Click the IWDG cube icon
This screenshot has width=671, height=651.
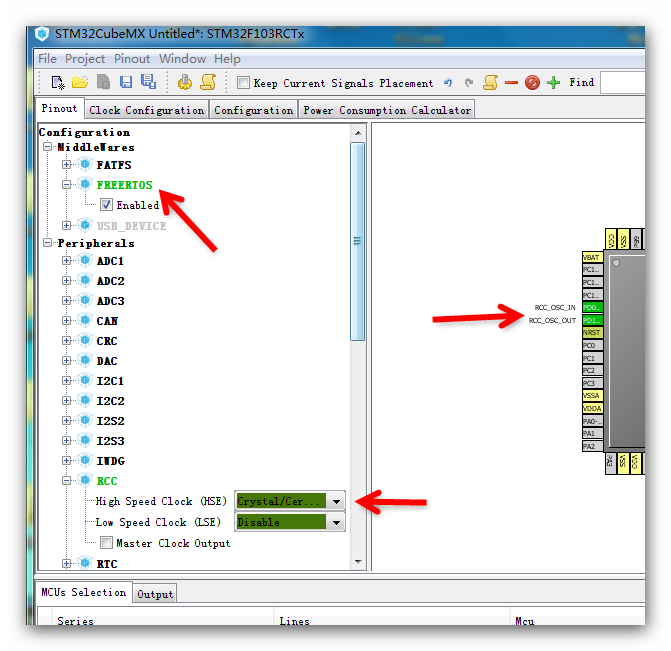[x=85, y=461]
